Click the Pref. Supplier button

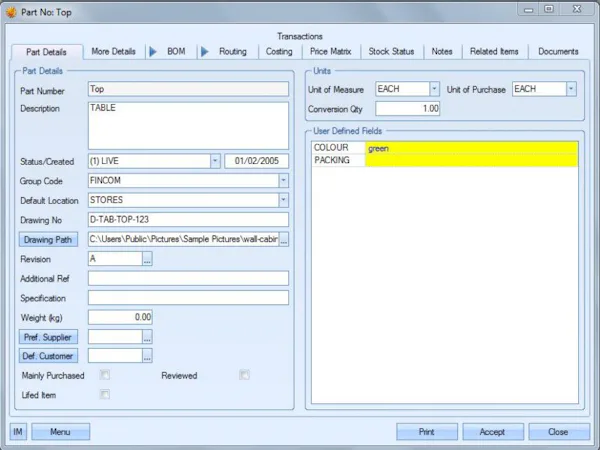[48, 337]
